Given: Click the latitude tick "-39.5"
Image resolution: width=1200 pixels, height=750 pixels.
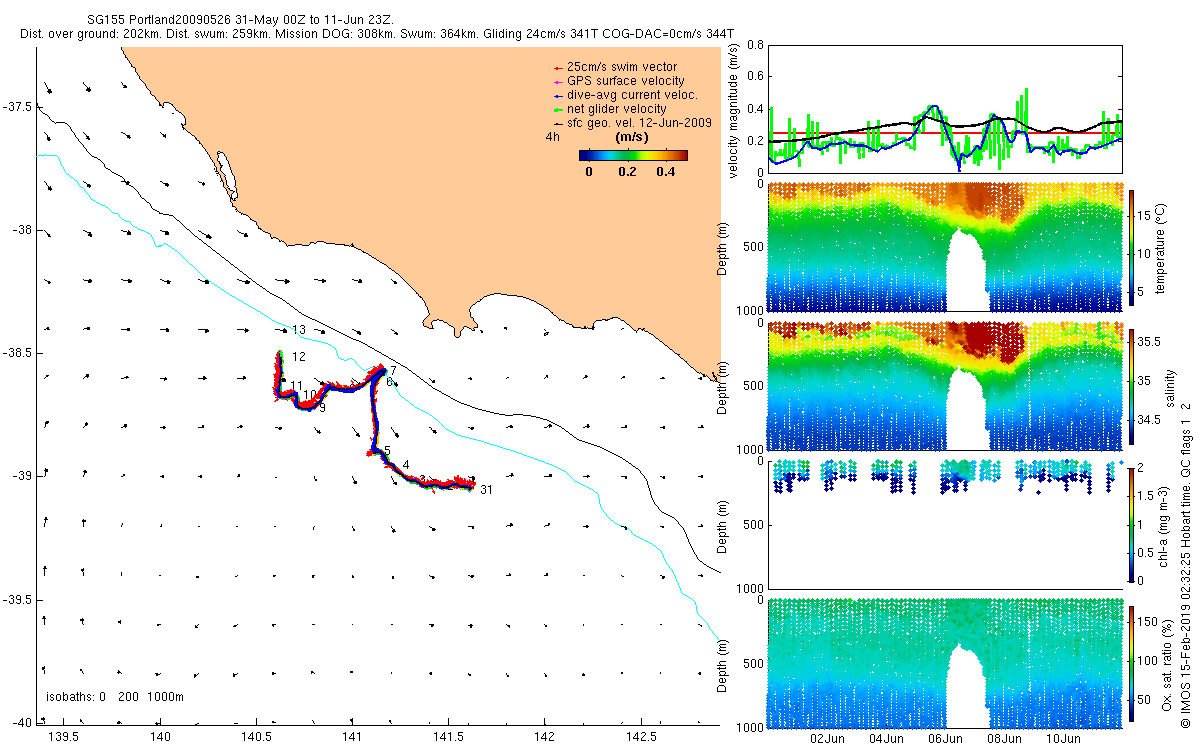Looking at the screenshot, I should 17,601.
